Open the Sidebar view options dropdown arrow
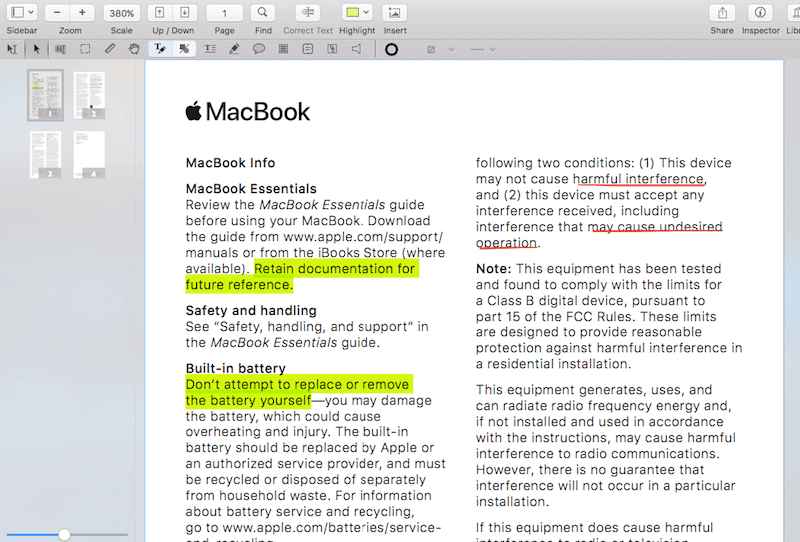The image size is (800, 542). pyautogui.click(x=31, y=12)
